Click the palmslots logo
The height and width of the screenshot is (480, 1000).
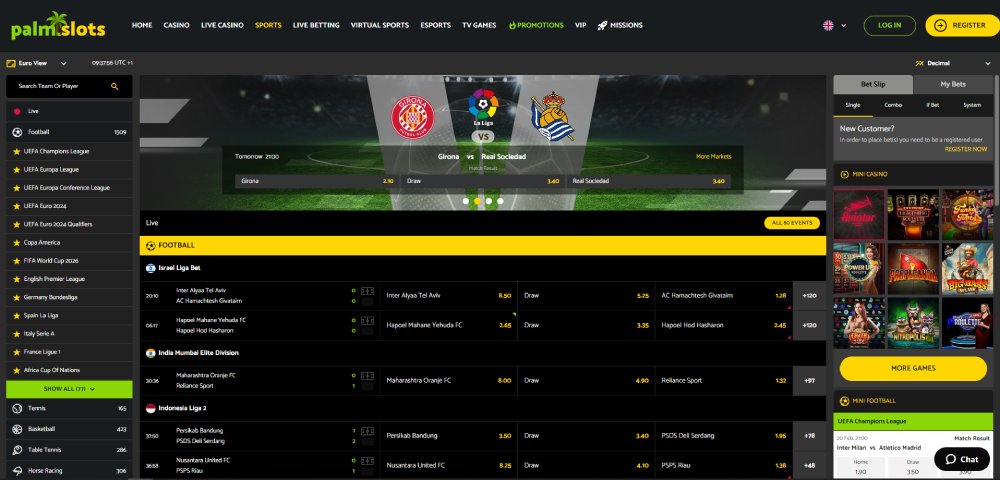(x=58, y=26)
